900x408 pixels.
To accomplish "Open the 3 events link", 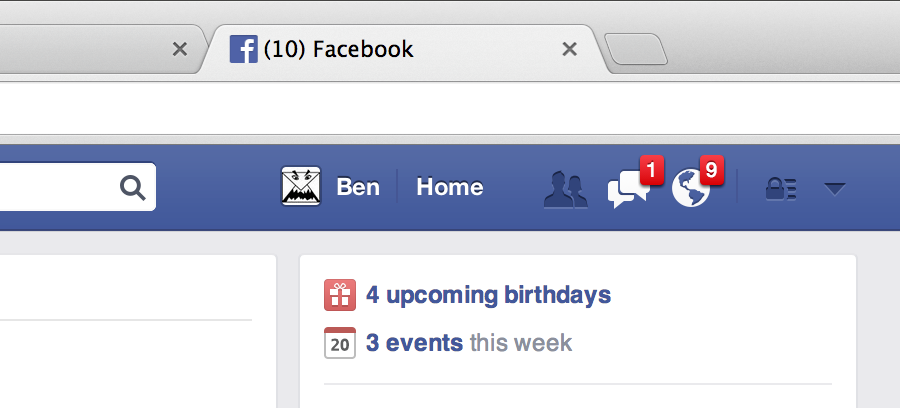I will [414, 343].
